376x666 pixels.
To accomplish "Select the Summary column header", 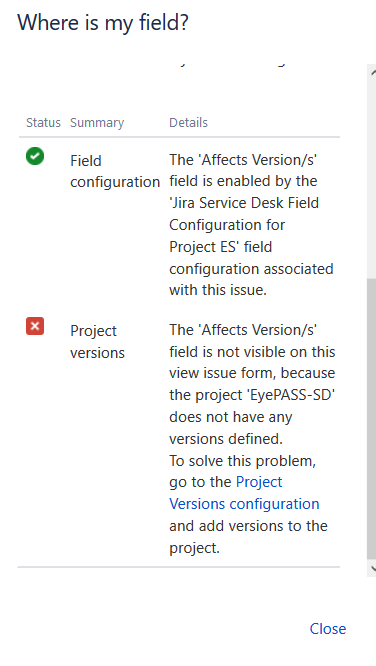I will (97, 123).
